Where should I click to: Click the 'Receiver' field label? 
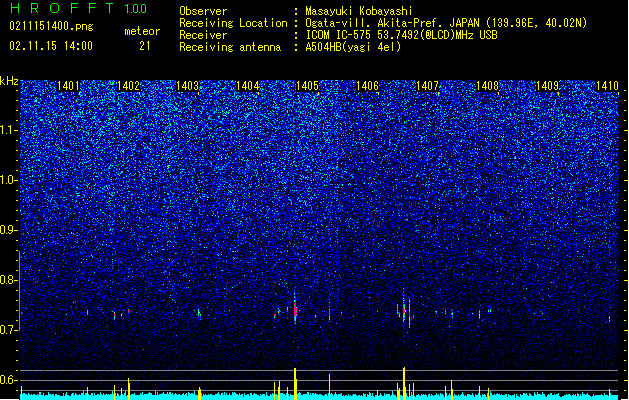[203, 35]
